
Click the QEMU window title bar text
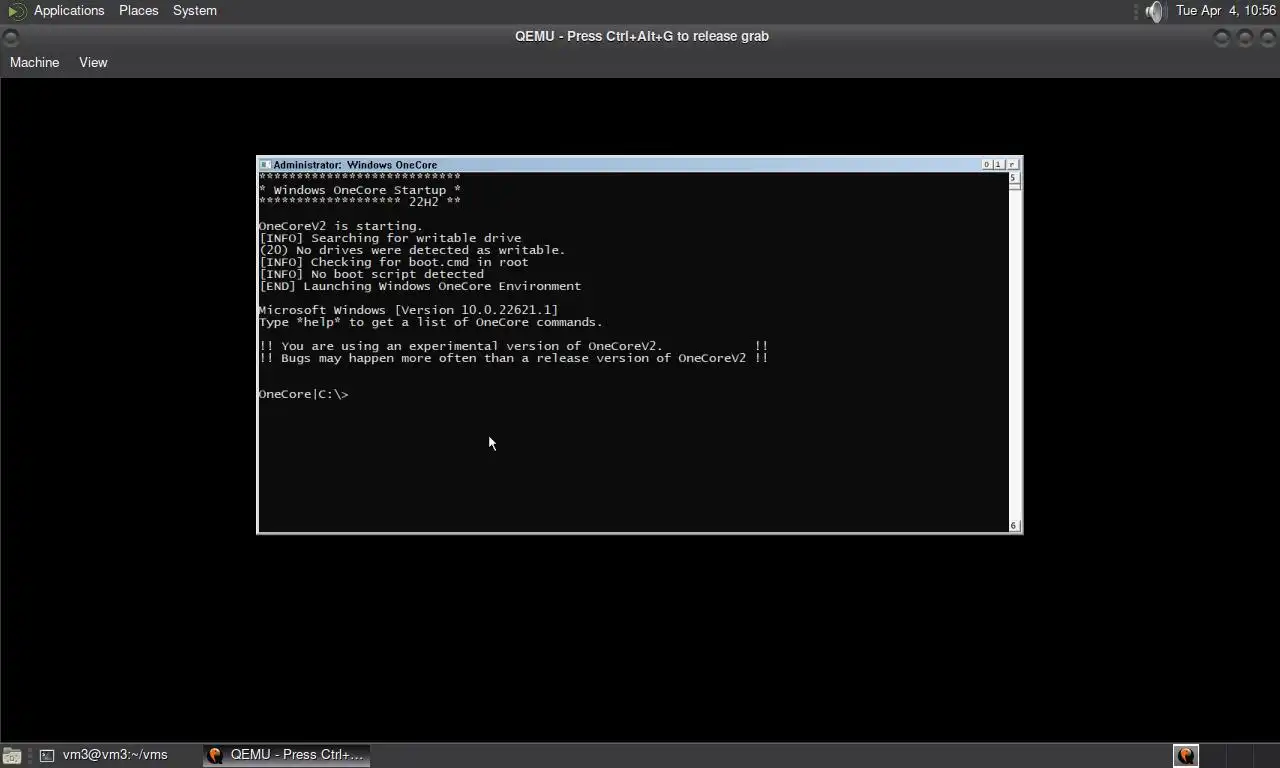coord(642,36)
